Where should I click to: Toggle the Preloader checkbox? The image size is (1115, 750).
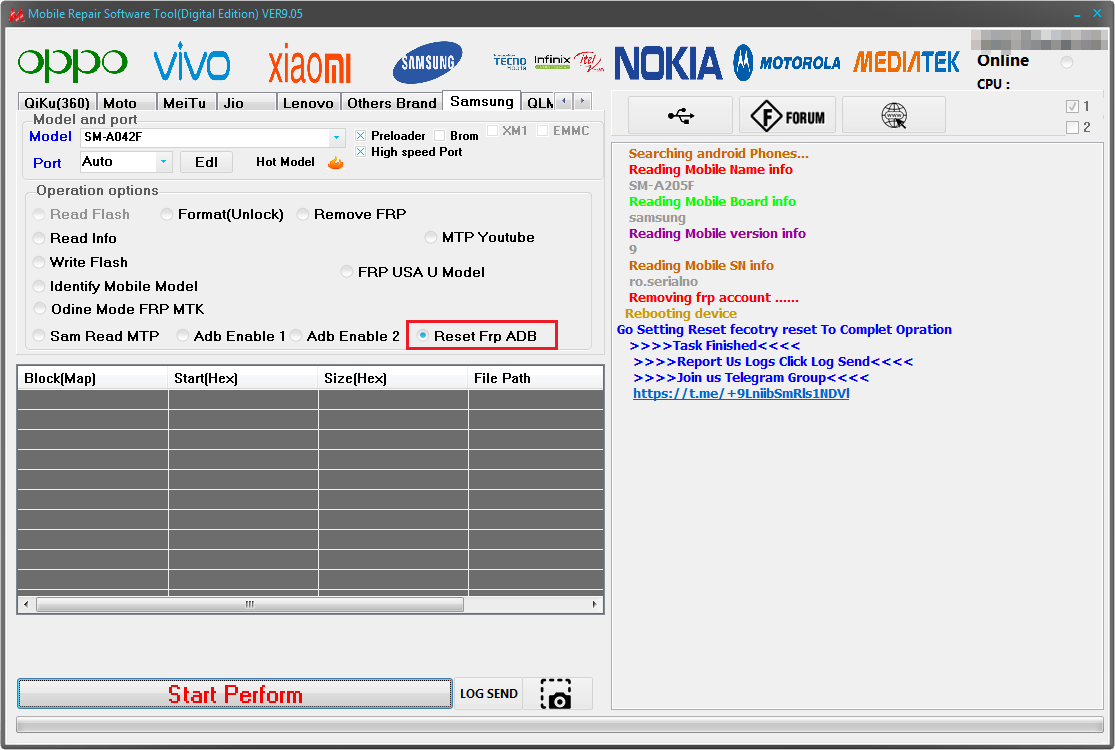click(x=361, y=136)
